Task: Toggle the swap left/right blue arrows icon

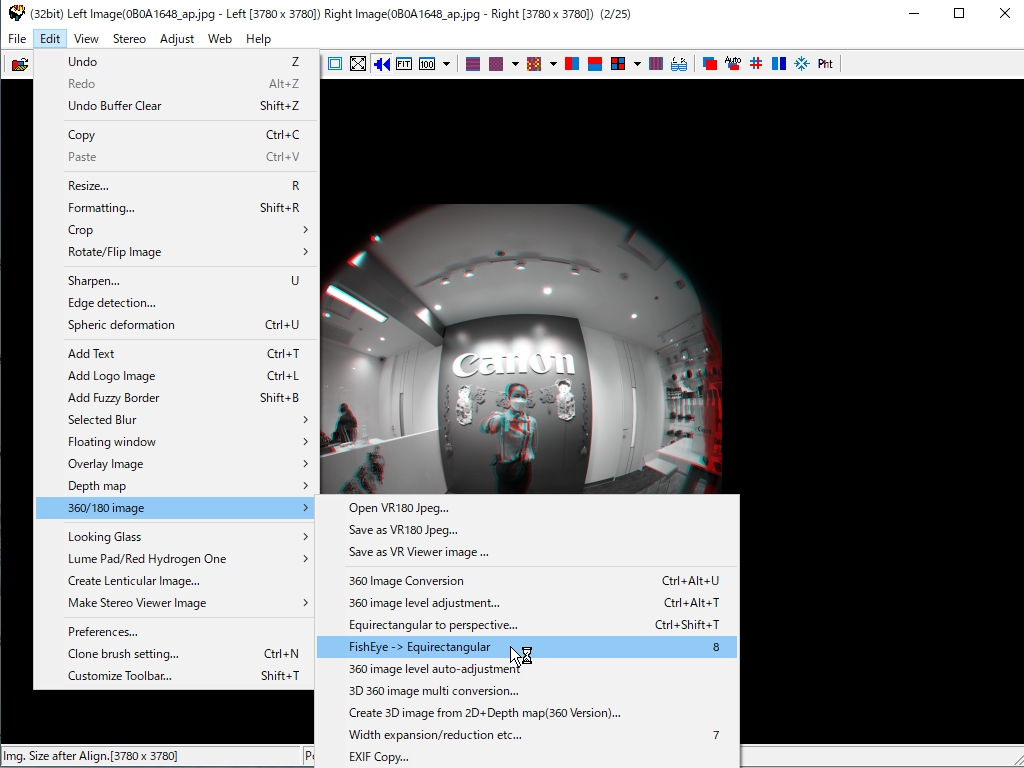Action: click(x=381, y=64)
